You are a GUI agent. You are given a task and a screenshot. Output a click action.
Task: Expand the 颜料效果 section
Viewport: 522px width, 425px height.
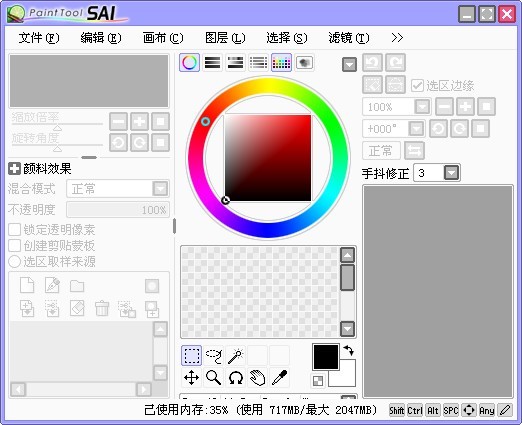click(x=14, y=169)
